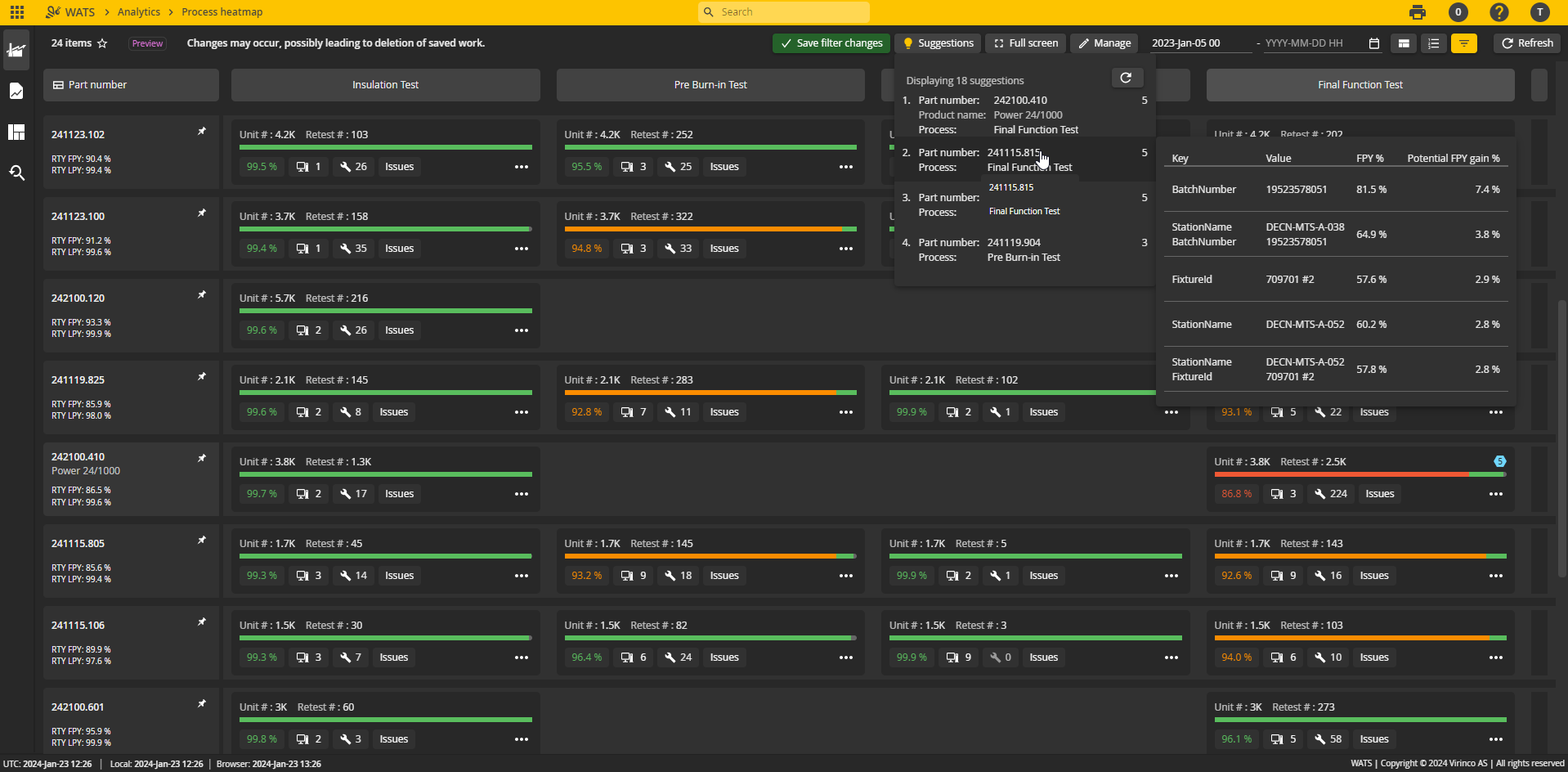Click the printer icon in the top bar
Image resolution: width=1568 pixels, height=772 pixels.
(1417, 12)
